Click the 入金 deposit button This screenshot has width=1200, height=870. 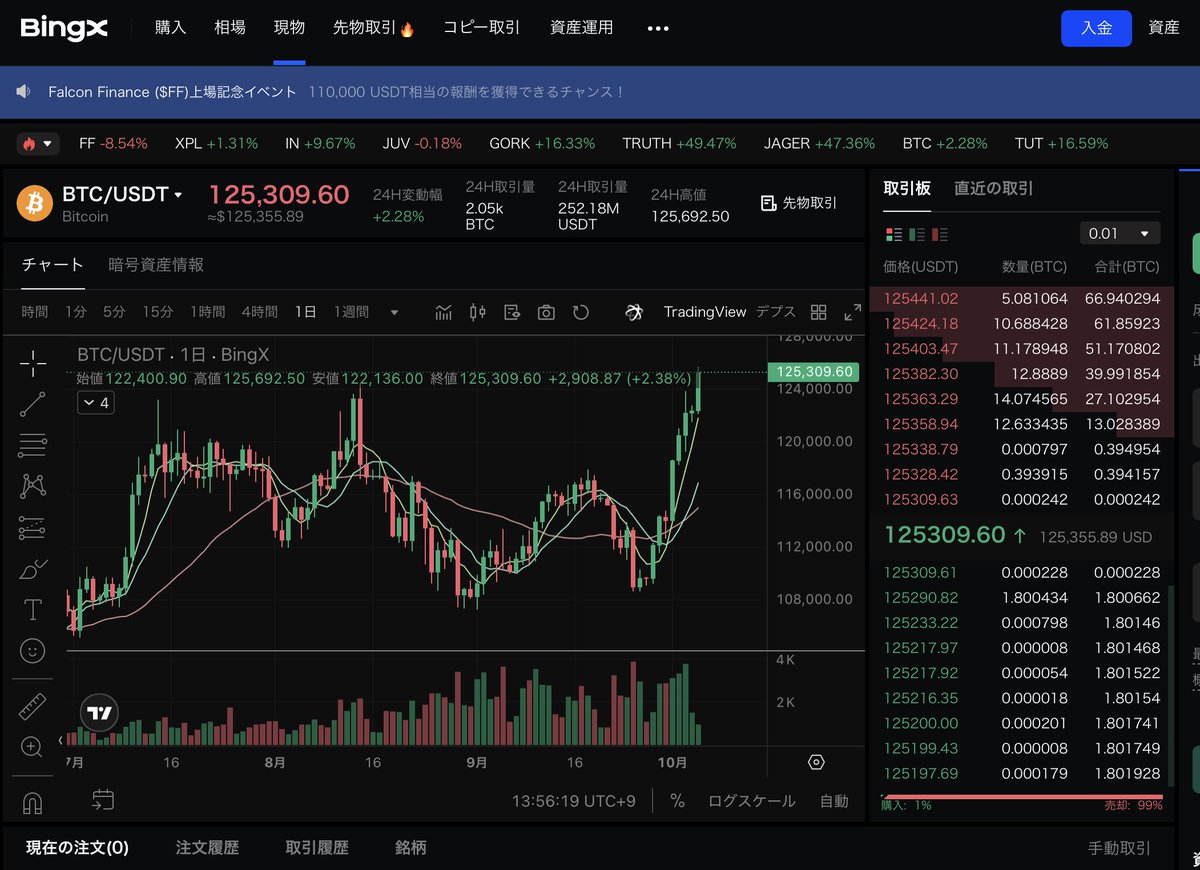point(1096,28)
